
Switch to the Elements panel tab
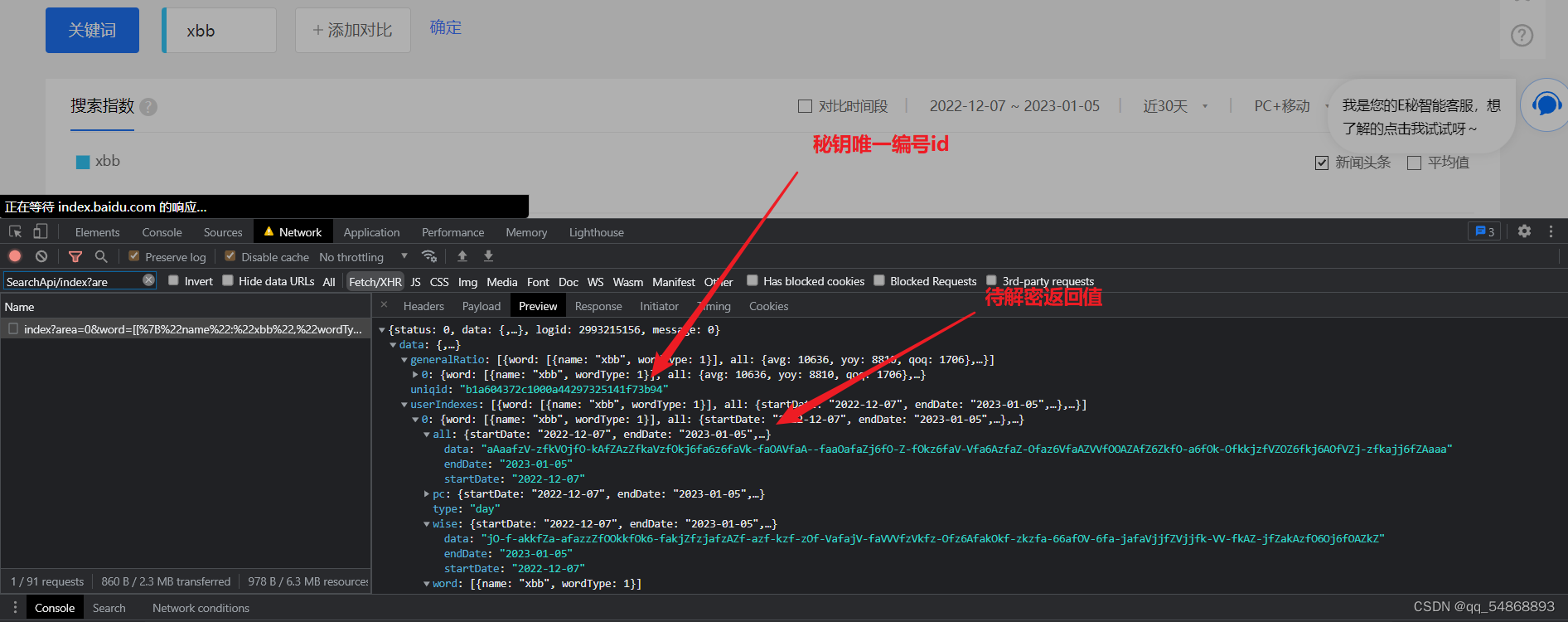(97, 232)
